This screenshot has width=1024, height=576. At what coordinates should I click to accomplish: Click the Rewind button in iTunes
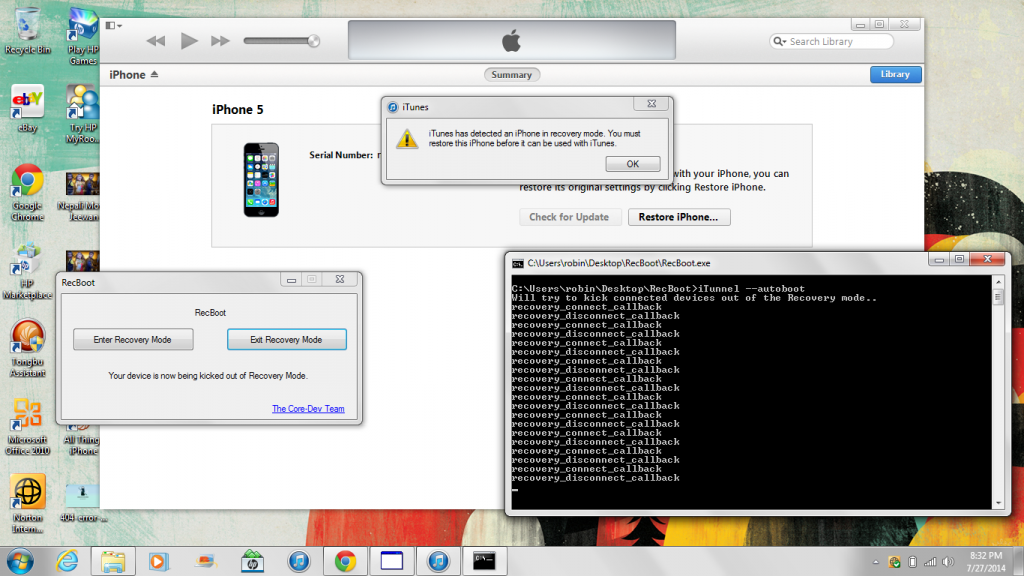pos(155,41)
